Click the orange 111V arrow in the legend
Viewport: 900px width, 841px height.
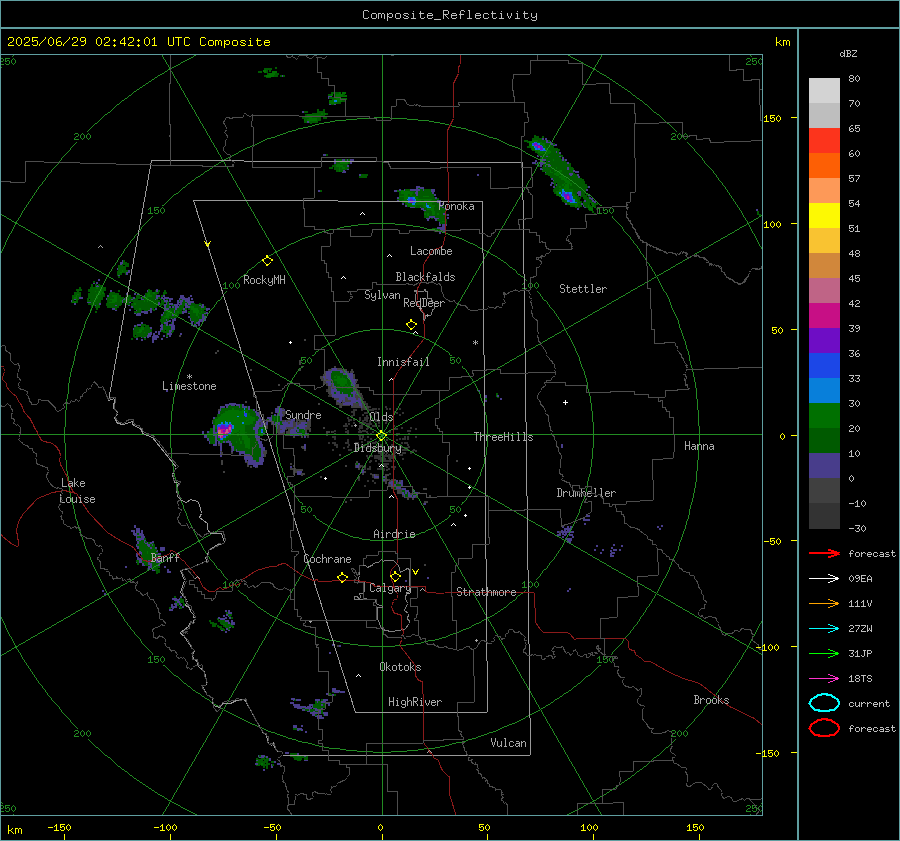[824, 603]
